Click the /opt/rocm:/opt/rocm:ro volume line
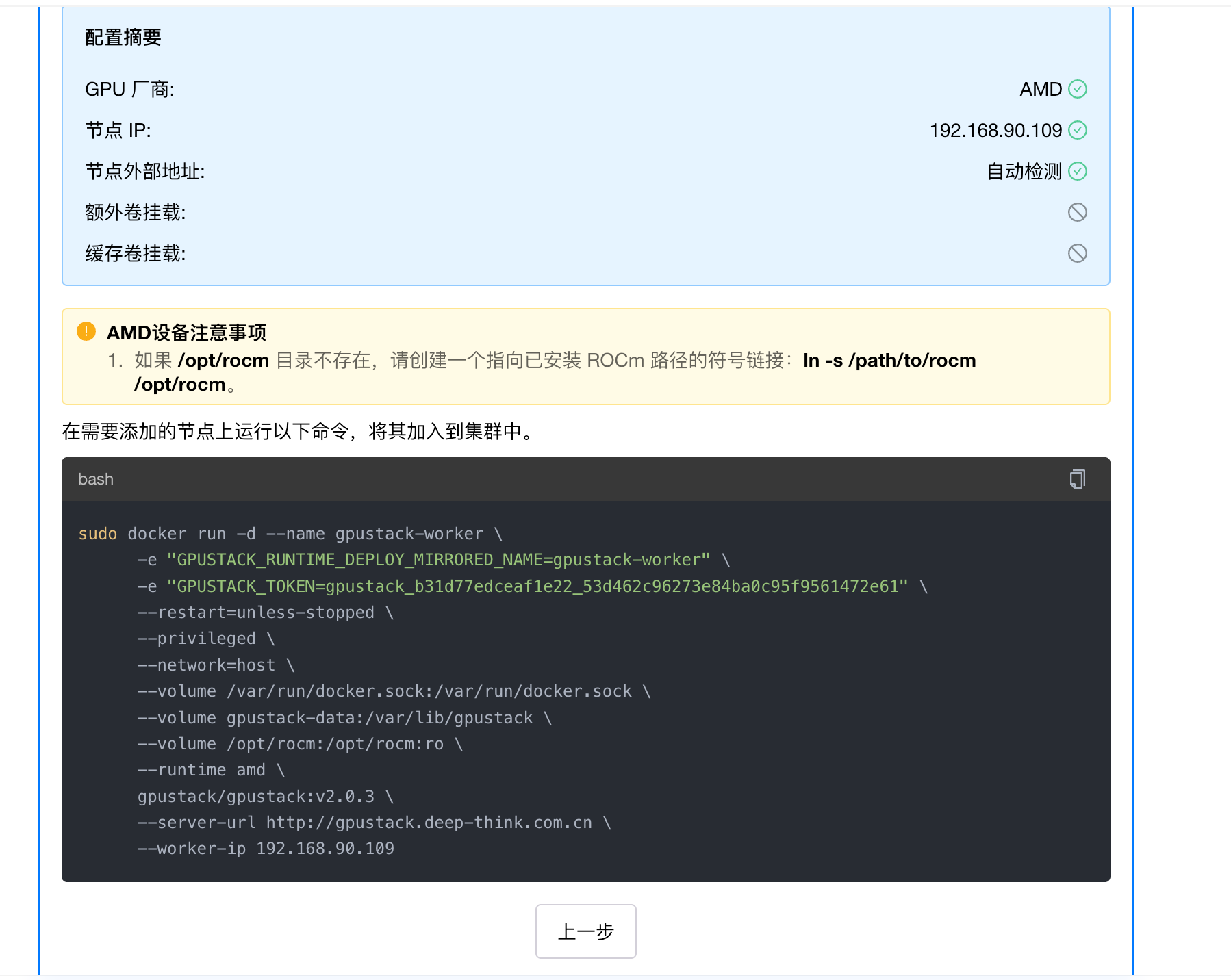Screen dimensions: 1231x980 [301, 744]
